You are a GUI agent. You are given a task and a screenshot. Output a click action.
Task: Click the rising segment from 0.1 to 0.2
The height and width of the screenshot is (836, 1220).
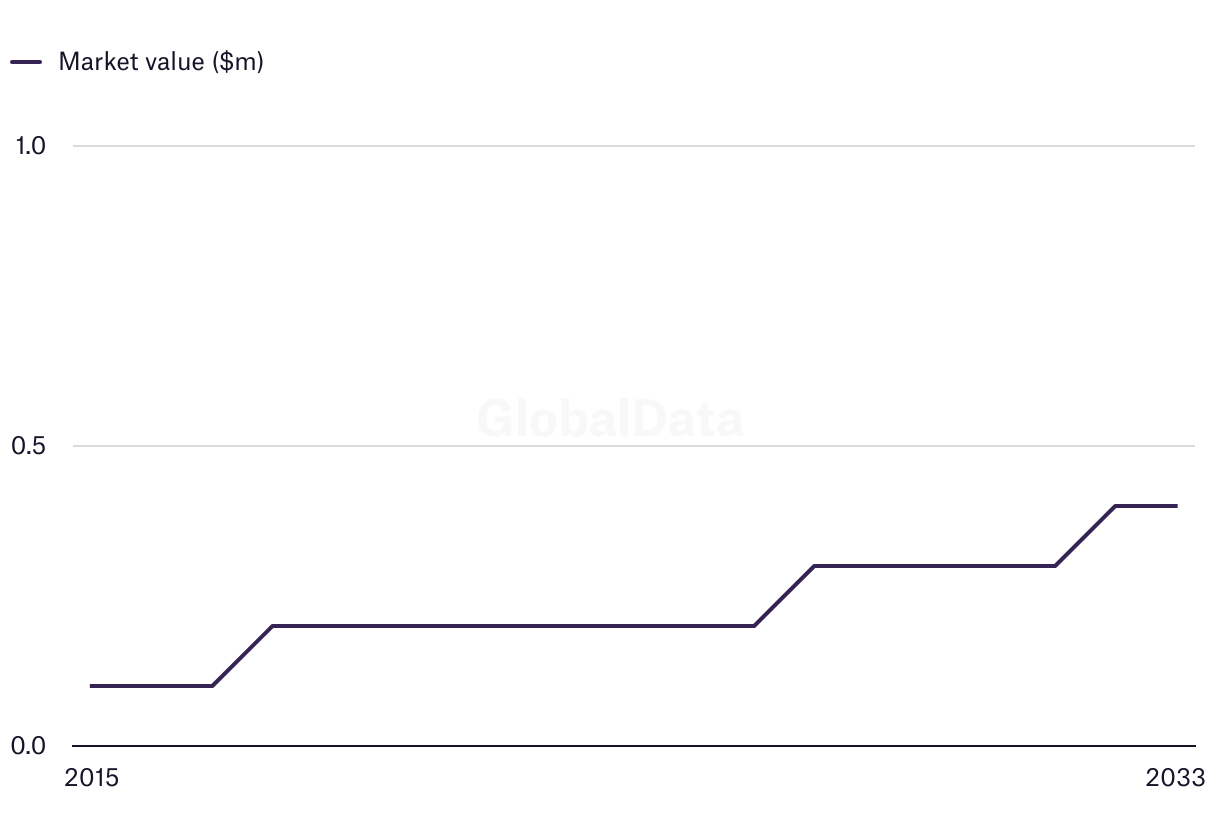(243, 656)
